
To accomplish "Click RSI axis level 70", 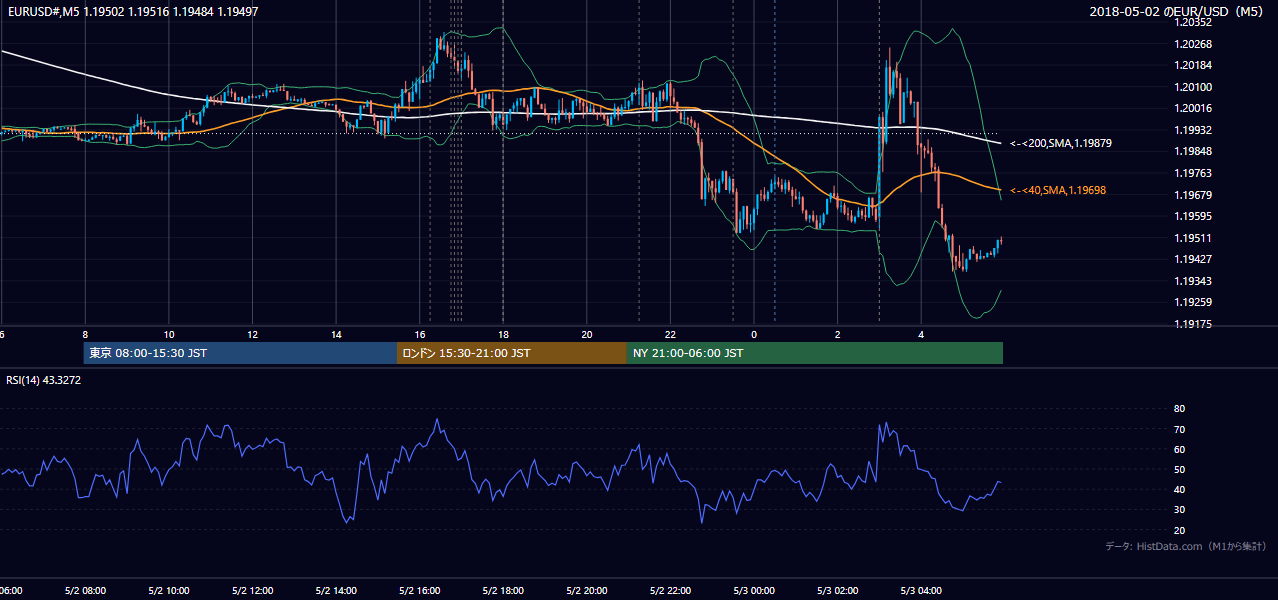I will (x=1180, y=429).
